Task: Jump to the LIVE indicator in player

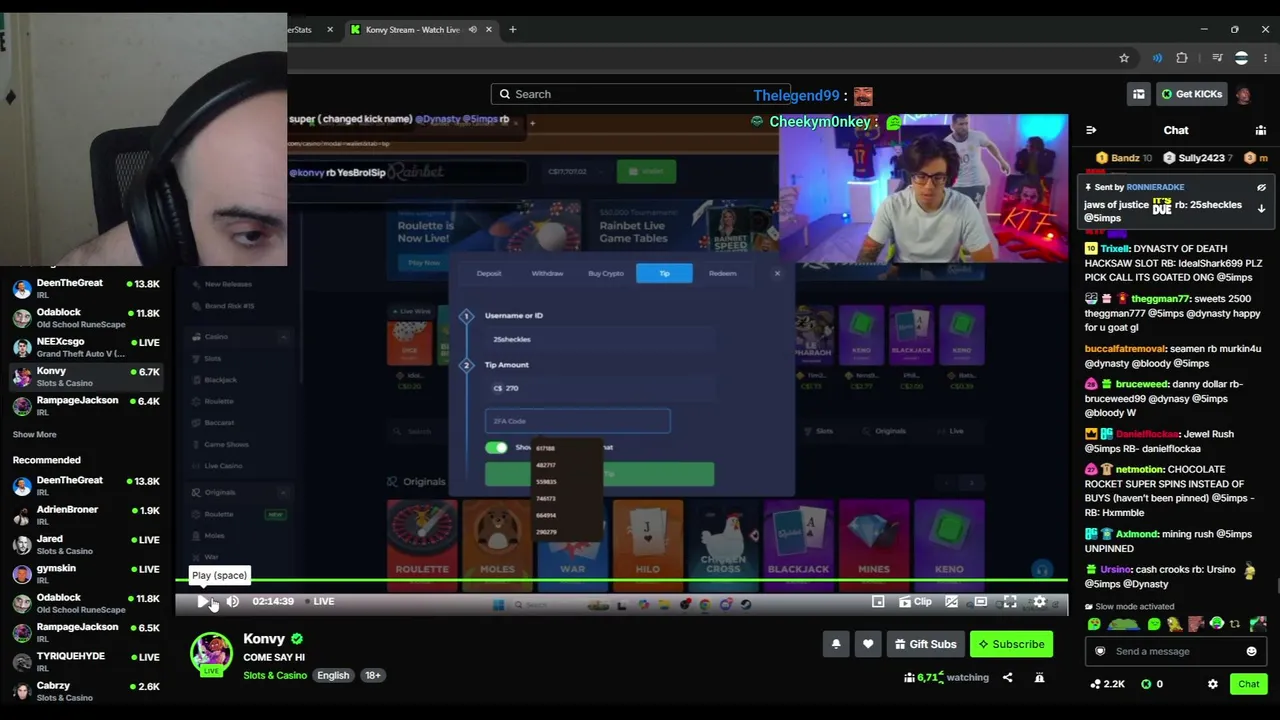Action: (318, 601)
